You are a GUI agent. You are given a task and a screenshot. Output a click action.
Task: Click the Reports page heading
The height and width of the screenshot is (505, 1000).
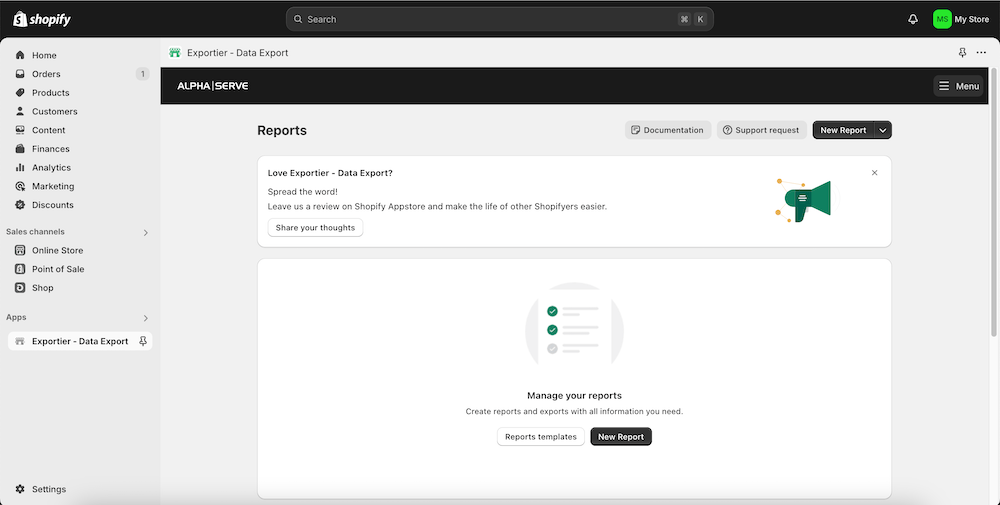282,130
